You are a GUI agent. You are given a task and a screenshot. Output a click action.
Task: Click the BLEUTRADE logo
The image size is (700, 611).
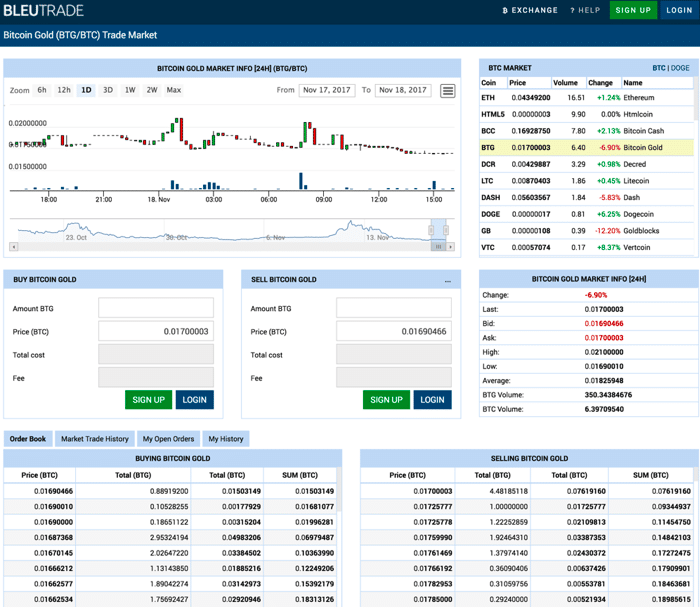[43, 10]
